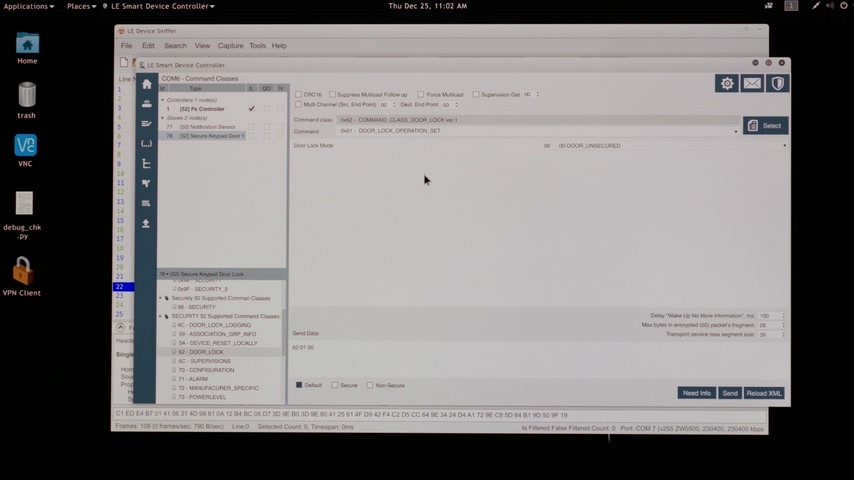
Task: Click the Home icon in the sidebar
Action: 147,84
